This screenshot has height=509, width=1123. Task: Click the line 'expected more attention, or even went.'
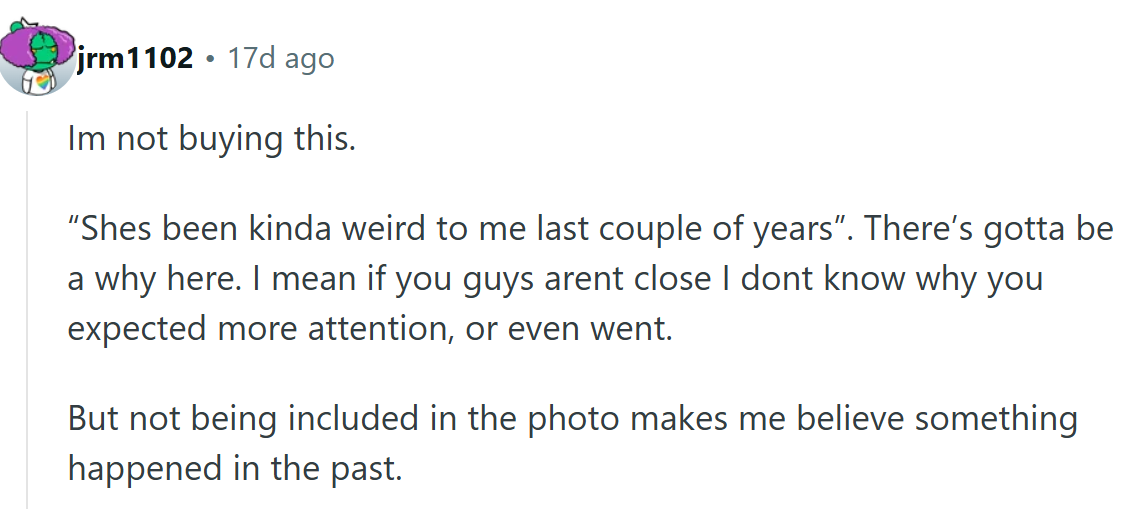tap(370, 327)
